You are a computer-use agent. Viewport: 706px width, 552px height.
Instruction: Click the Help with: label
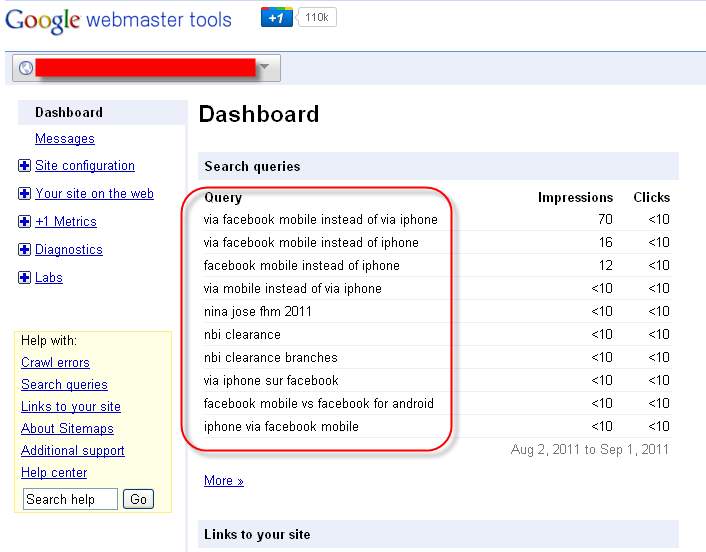(x=49, y=340)
